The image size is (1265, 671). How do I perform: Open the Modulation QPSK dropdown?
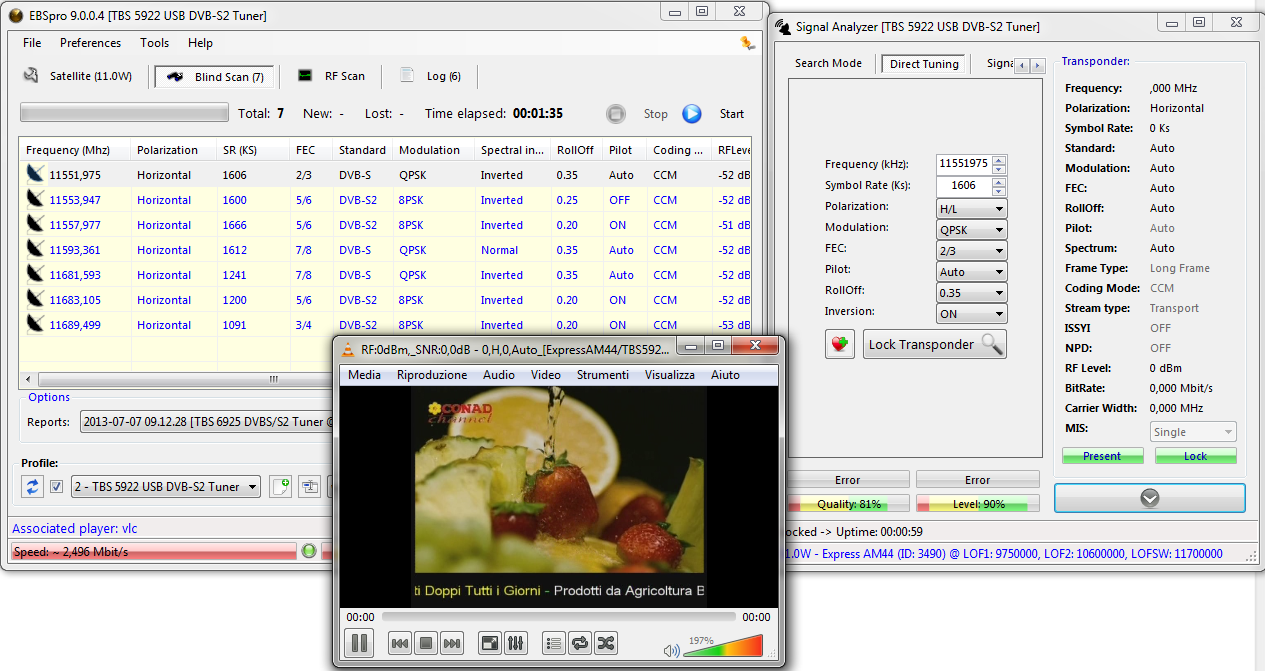[971, 230]
